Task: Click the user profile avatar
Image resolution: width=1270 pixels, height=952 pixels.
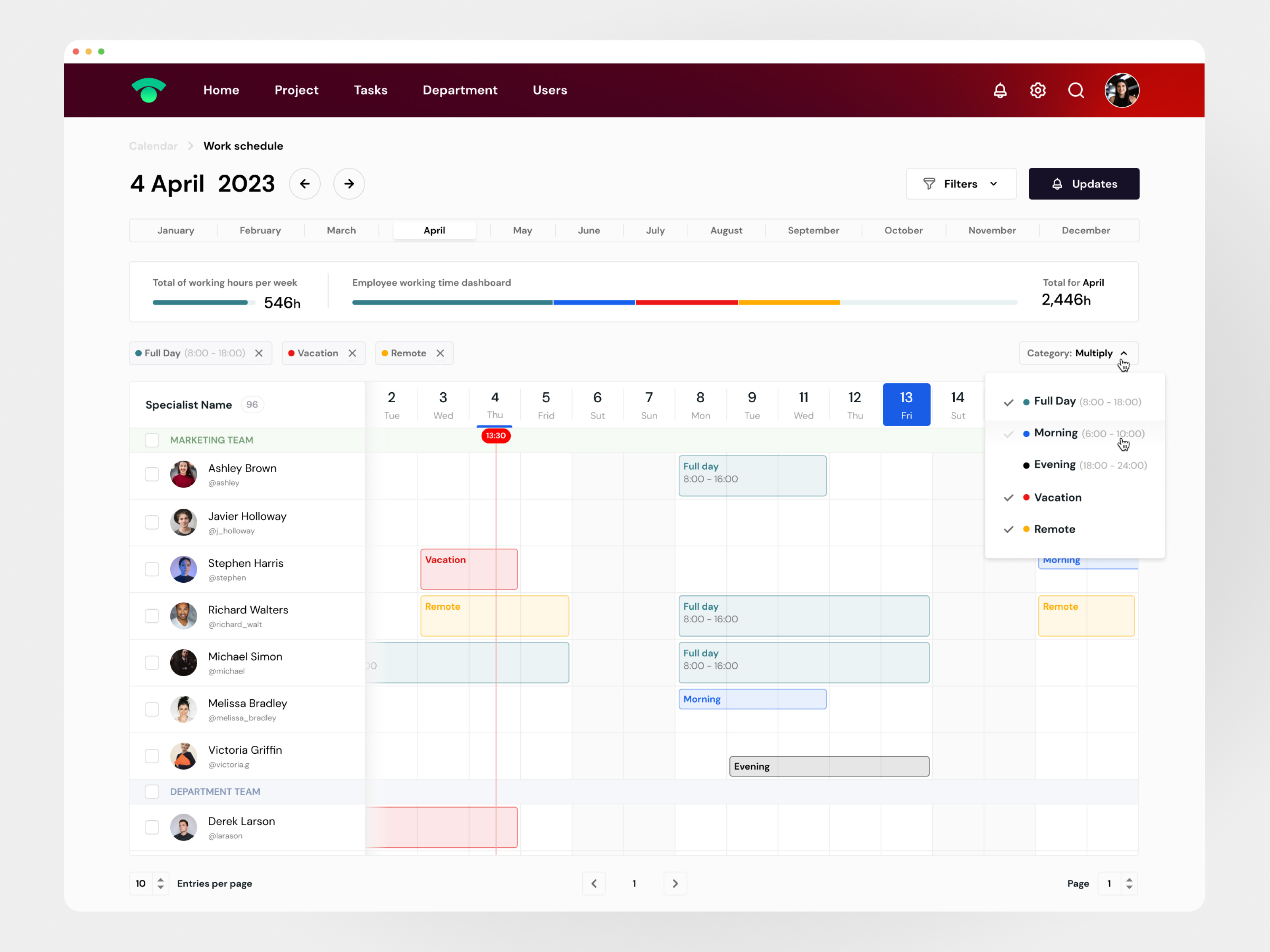Action: pos(1122,90)
